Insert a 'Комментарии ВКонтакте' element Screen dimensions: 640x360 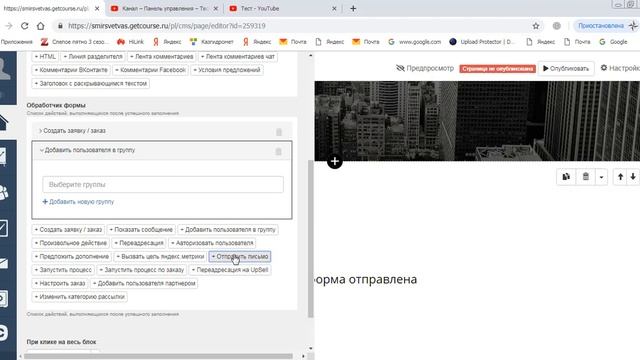(x=71, y=70)
